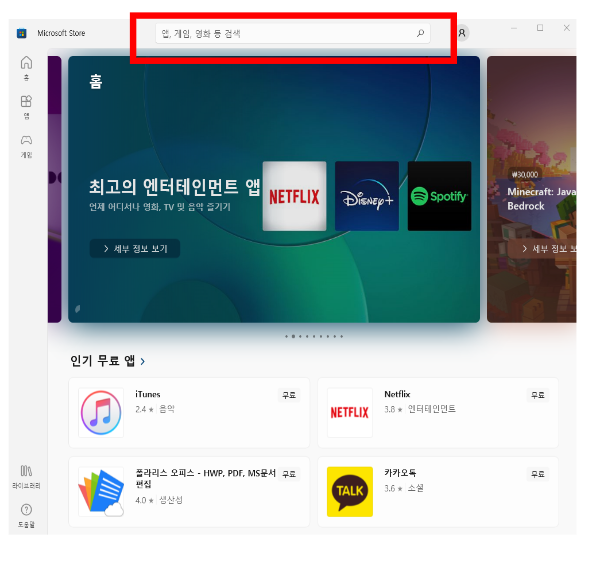
Task: Click 세부 정보 보기 on entertainment banner
Action: 135,248
